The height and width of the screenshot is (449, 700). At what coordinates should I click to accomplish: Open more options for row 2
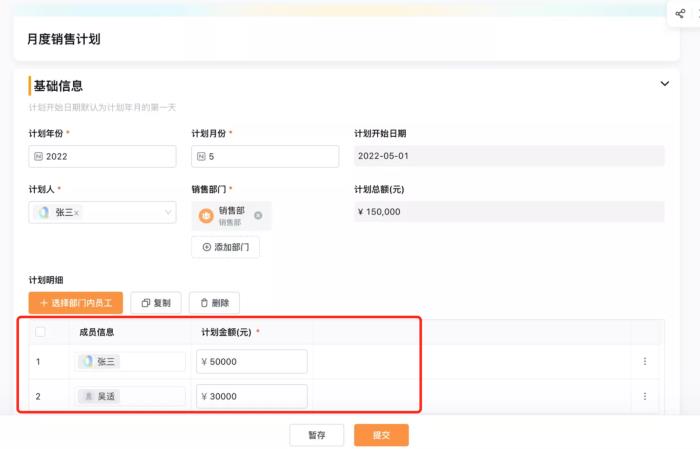pos(644,396)
